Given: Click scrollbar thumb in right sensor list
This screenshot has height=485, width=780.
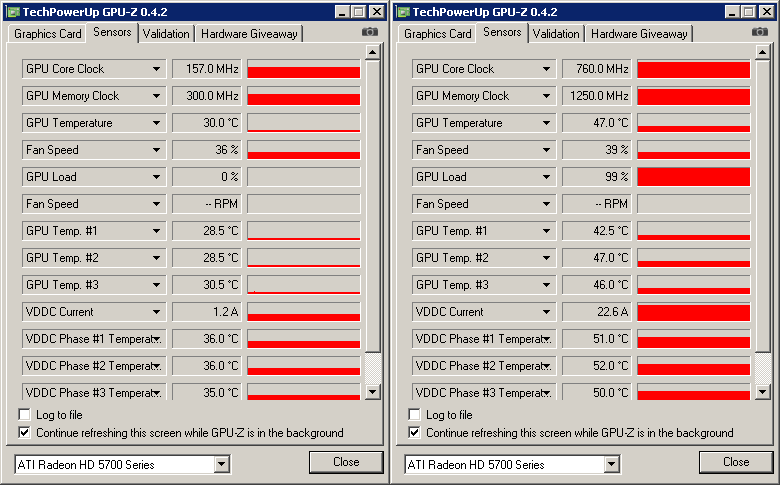Looking at the screenshot, I should click(763, 206).
